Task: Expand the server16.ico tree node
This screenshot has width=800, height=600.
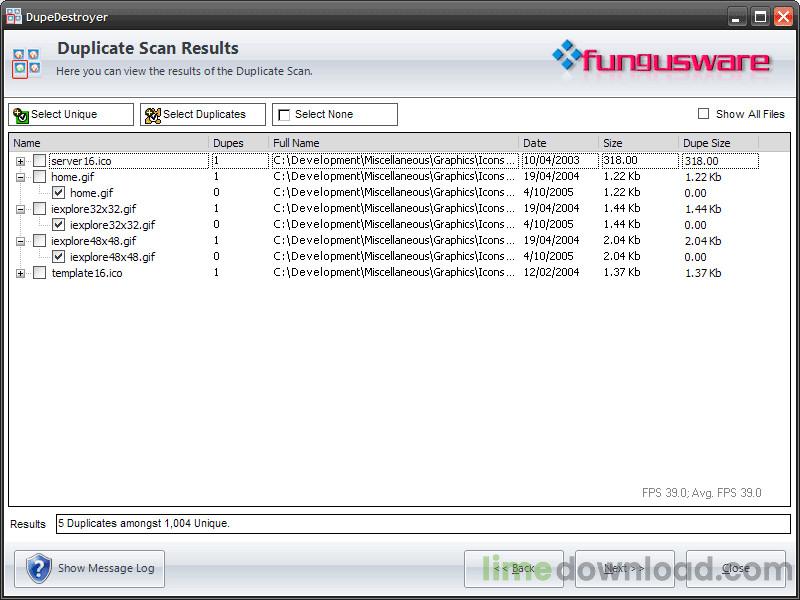Action: 20,161
